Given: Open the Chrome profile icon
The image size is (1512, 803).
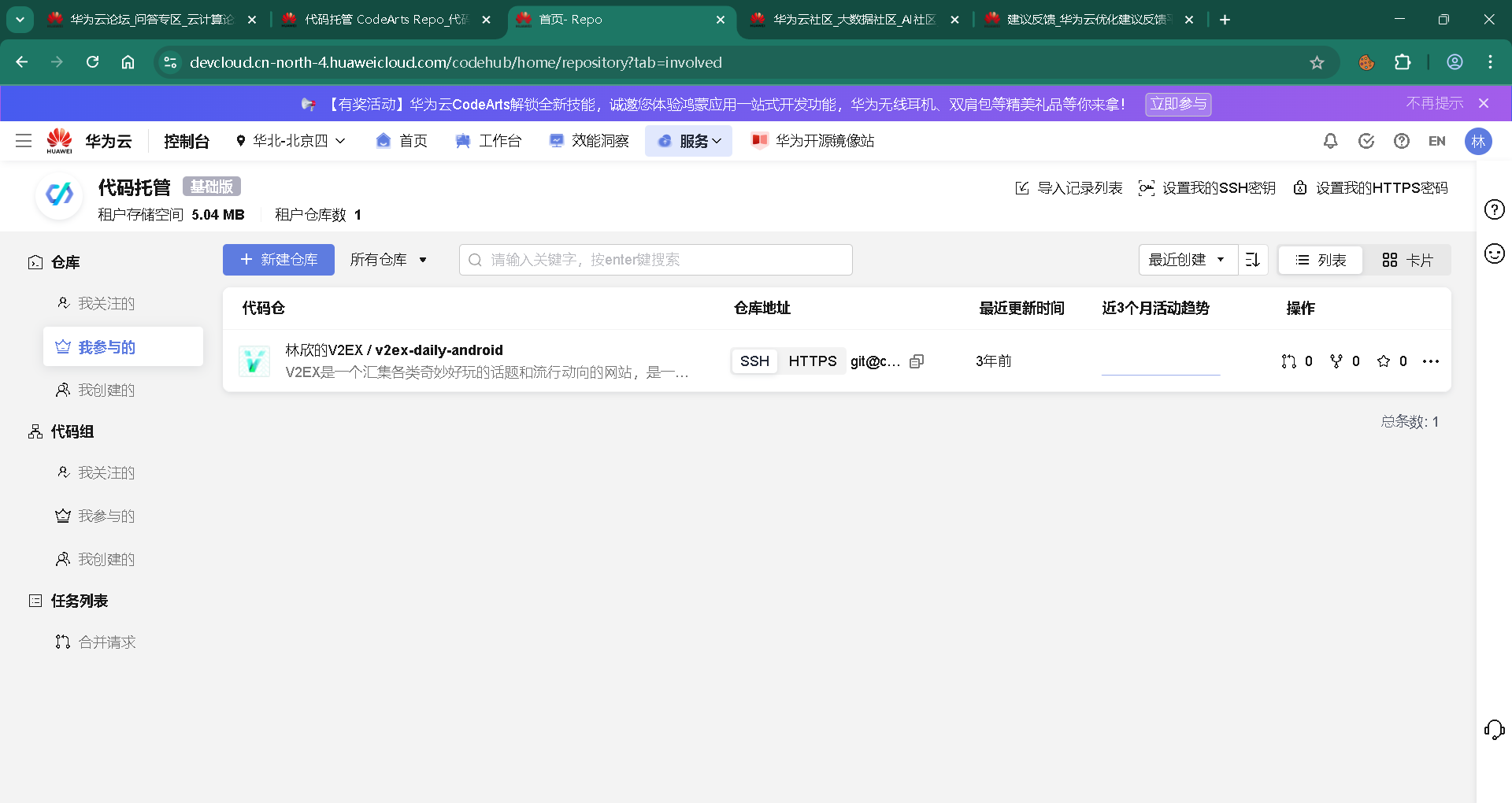Looking at the screenshot, I should 1455,62.
